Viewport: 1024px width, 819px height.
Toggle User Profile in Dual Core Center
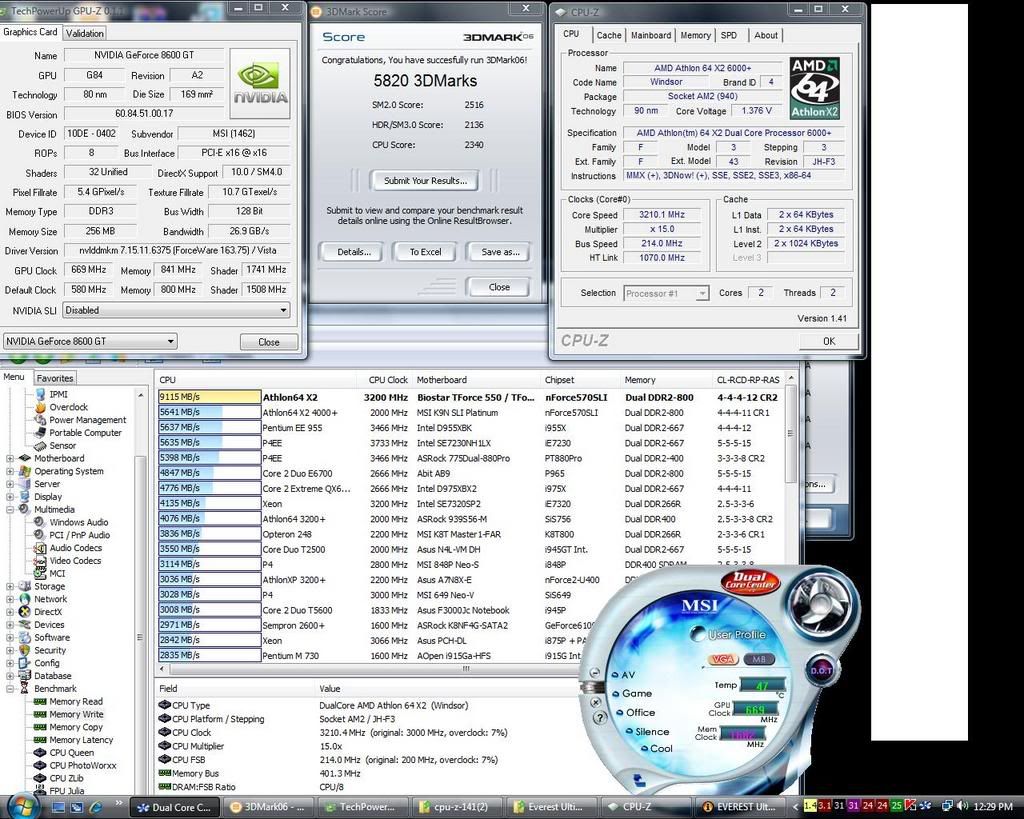[729, 634]
